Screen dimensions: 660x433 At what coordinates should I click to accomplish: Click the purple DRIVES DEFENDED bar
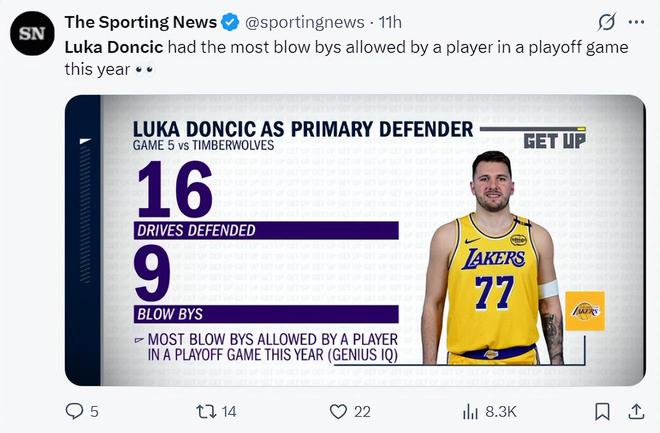coord(266,230)
